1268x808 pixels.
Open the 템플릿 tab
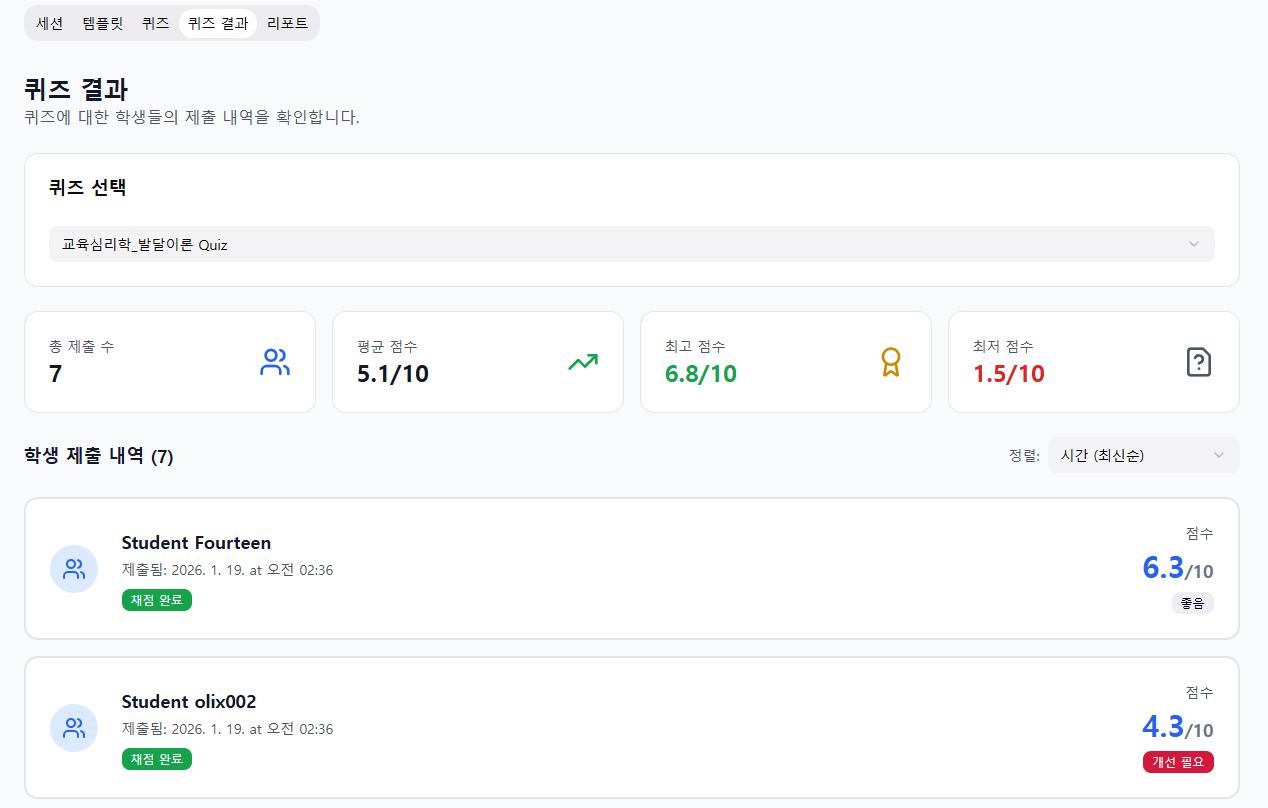click(103, 23)
